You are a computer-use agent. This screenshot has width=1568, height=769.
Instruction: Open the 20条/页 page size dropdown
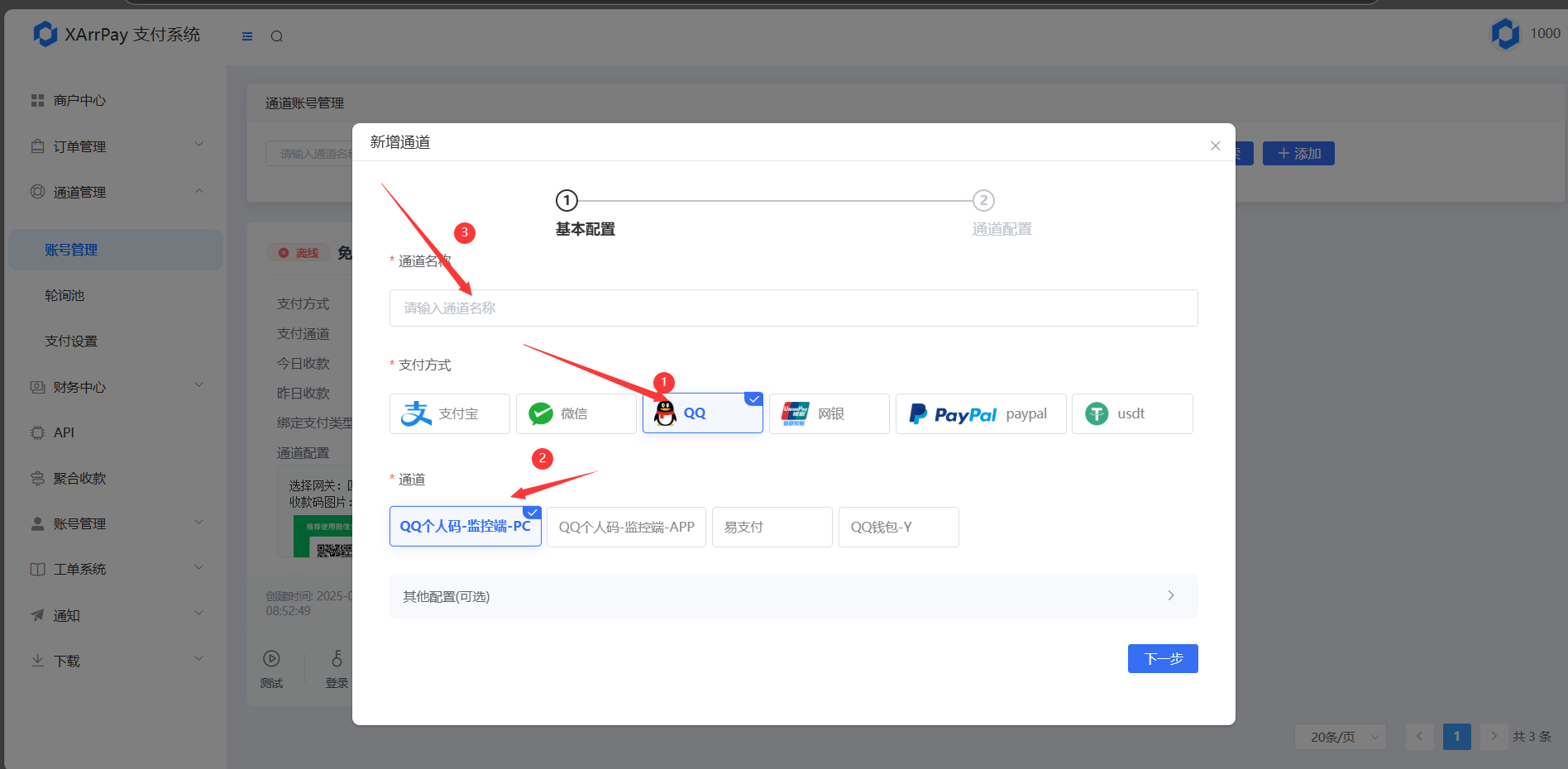click(x=1340, y=736)
